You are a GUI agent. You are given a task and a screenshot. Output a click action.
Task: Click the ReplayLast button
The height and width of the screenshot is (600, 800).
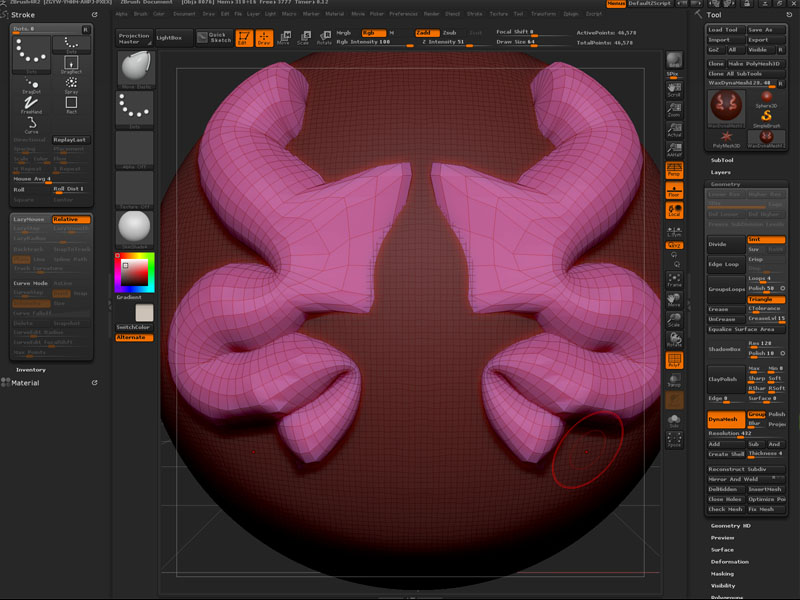[x=71, y=140]
